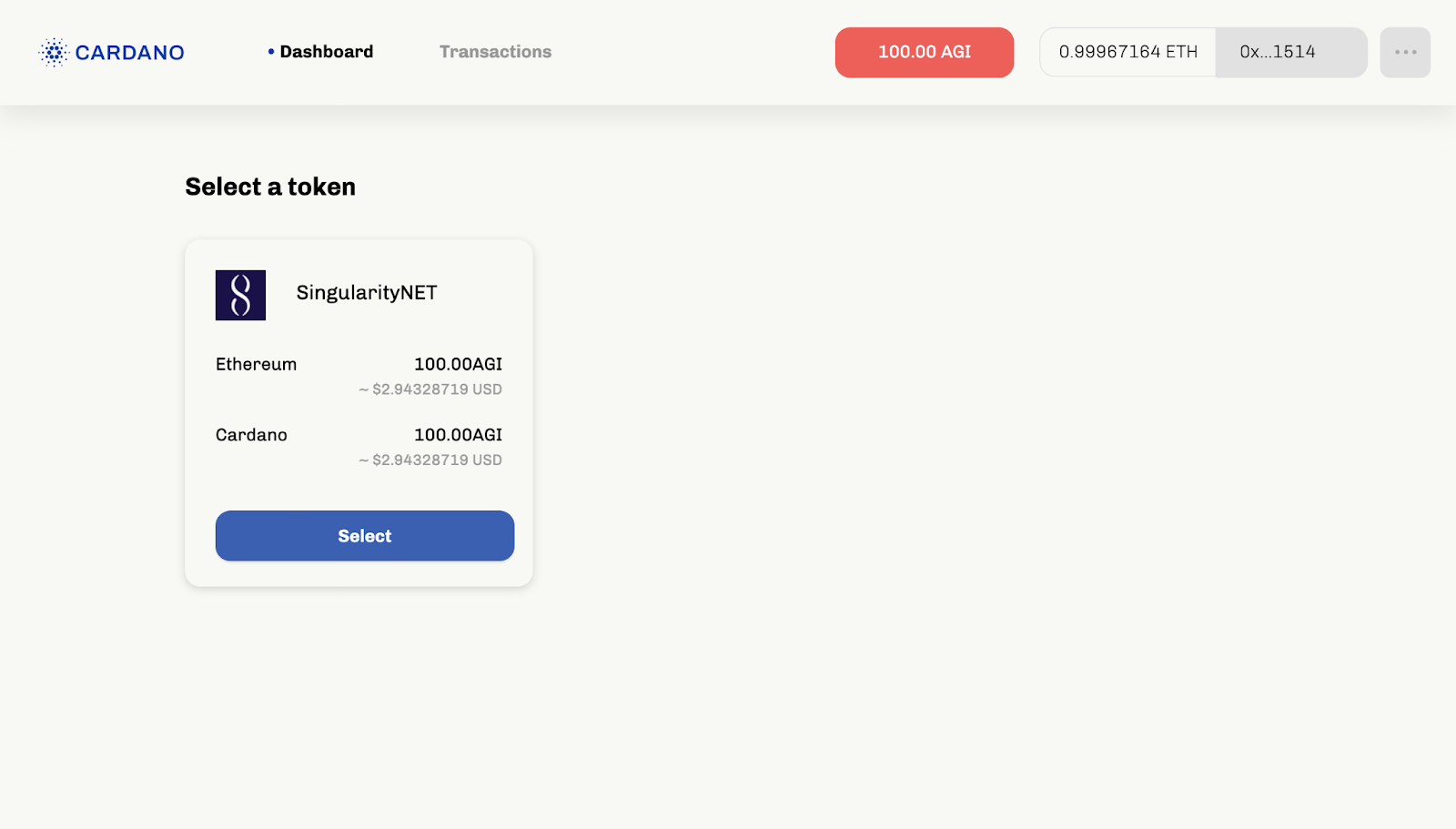Image resolution: width=1456 pixels, height=829 pixels.
Task: Open the Dashboard tab
Action: (x=326, y=52)
